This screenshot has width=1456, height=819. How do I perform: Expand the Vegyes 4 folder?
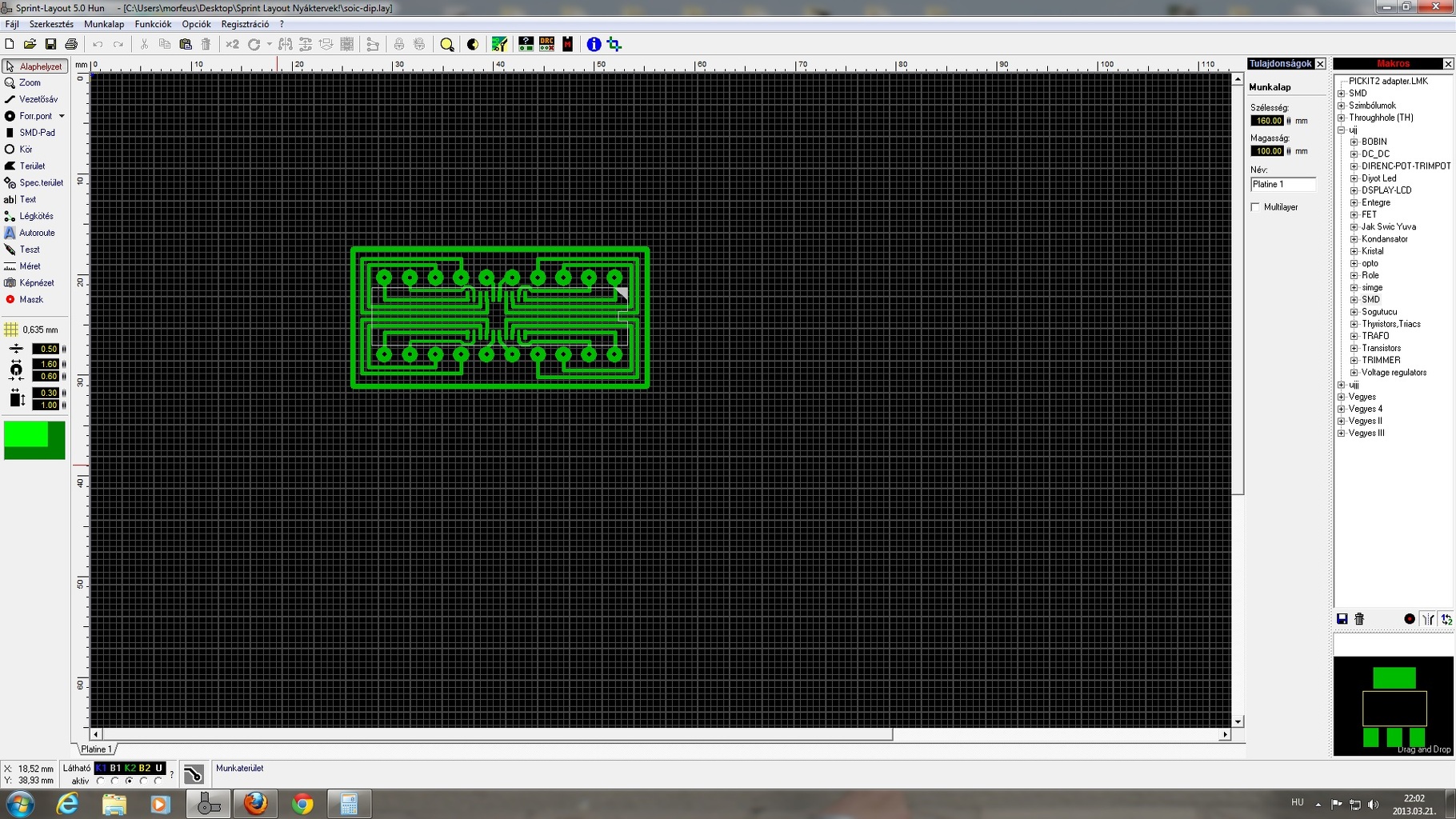click(1342, 409)
